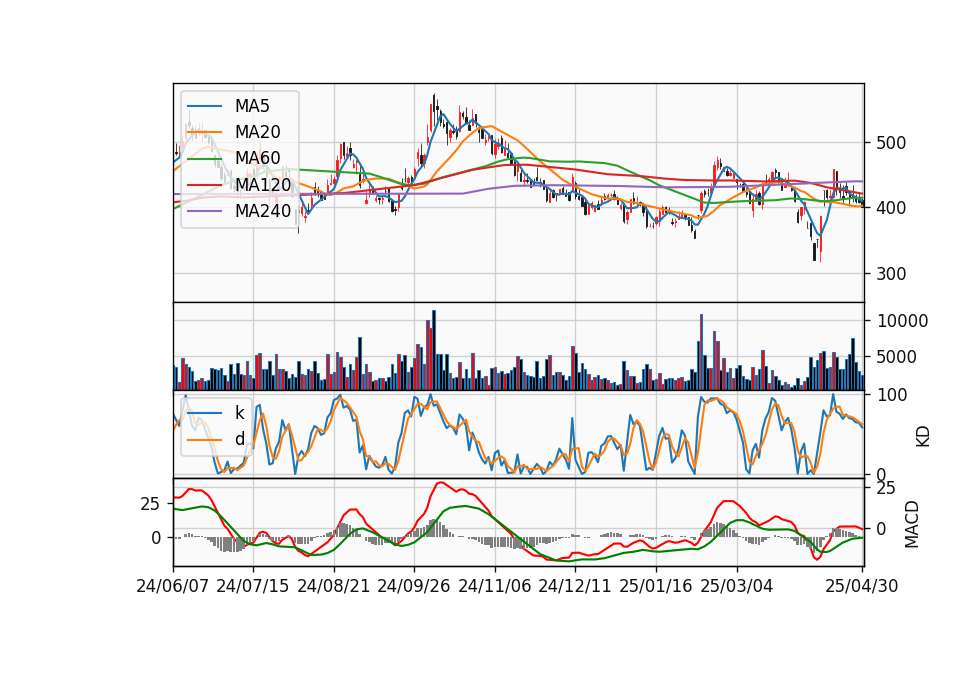
Task: Click the 25/04/30 date label
Action: [x=862, y=587]
